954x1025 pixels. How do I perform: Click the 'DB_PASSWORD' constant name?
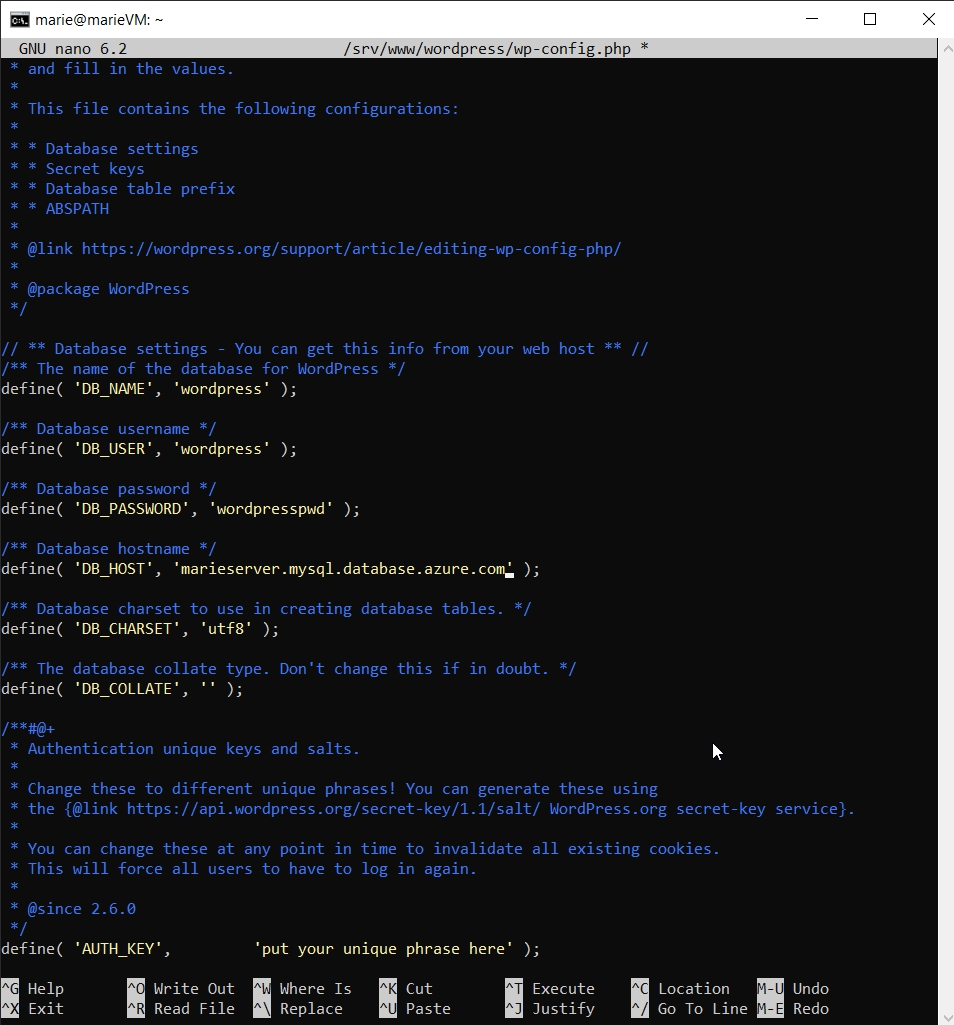131,509
